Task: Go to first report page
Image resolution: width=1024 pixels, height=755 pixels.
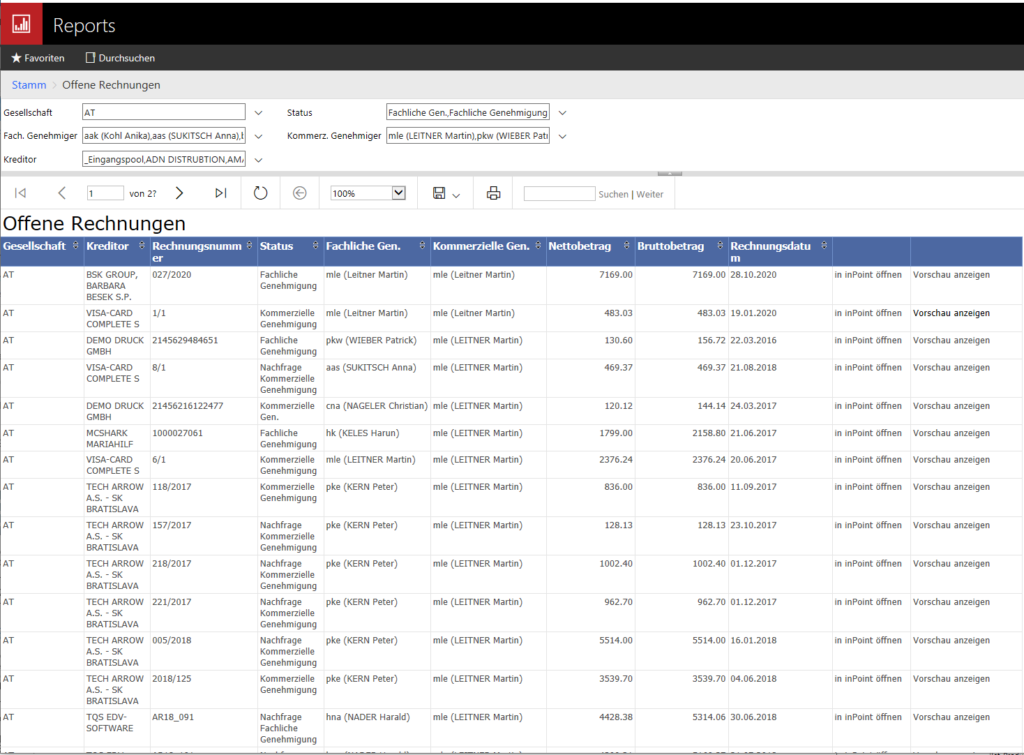Action: point(20,193)
